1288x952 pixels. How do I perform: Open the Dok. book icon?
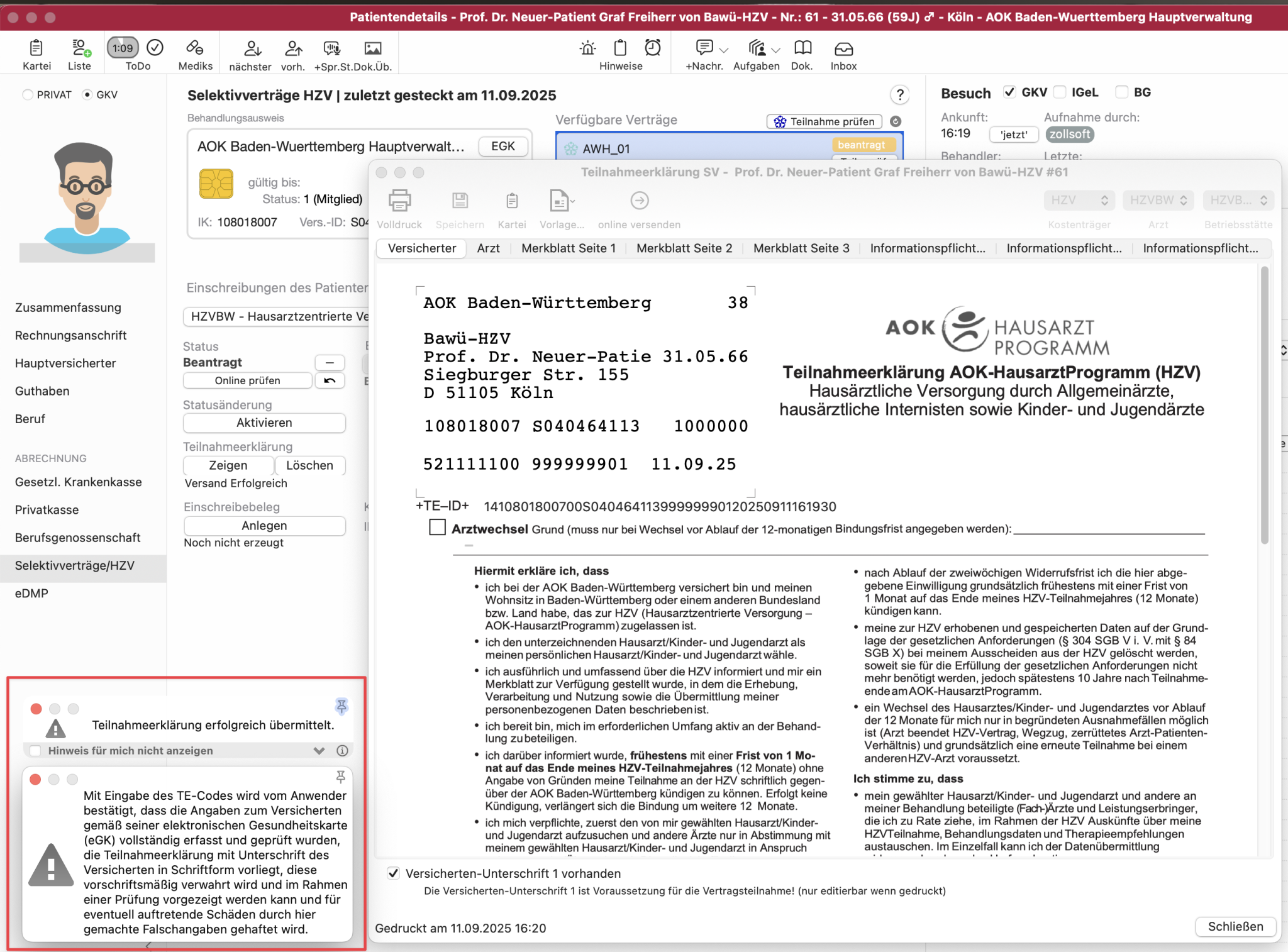tap(802, 48)
